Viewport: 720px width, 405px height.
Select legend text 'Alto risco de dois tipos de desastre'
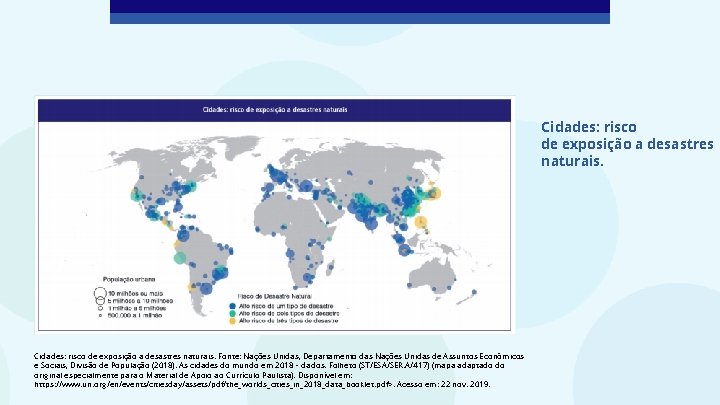click(x=289, y=313)
